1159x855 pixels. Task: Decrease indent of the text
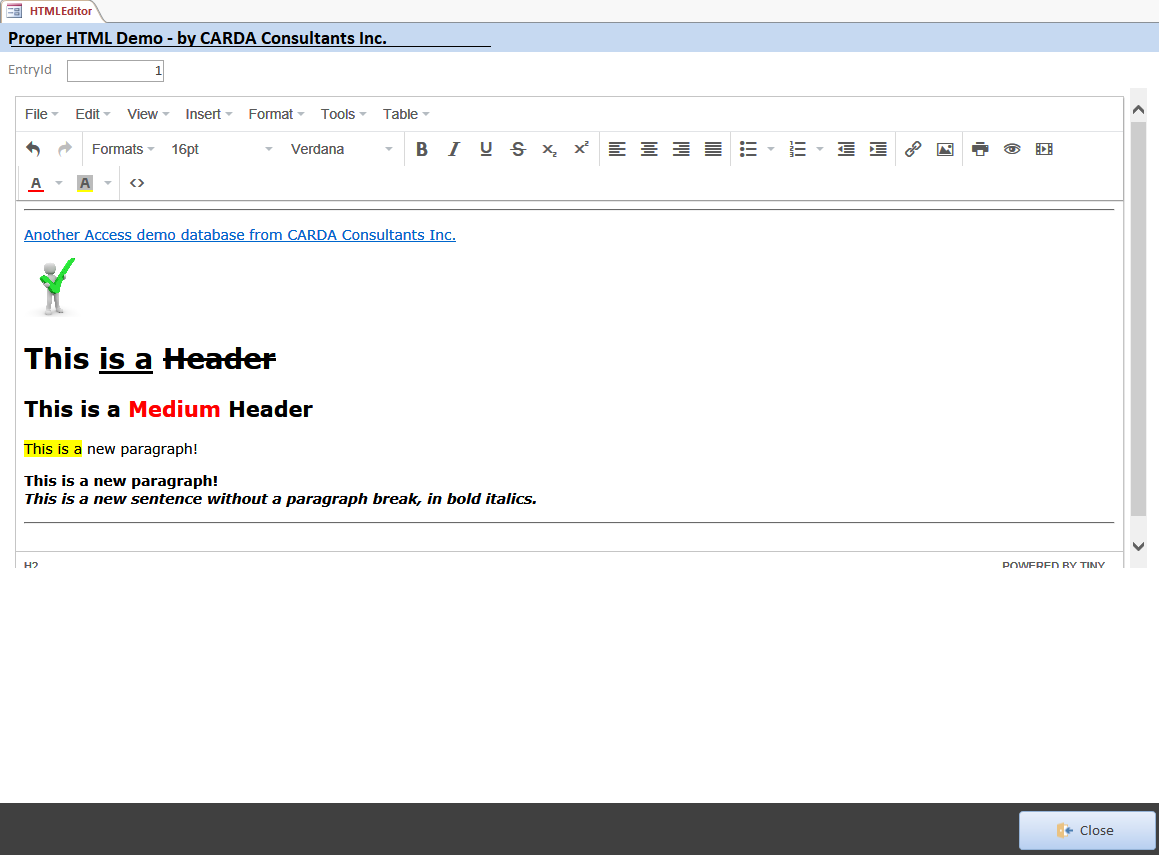pos(846,149)
